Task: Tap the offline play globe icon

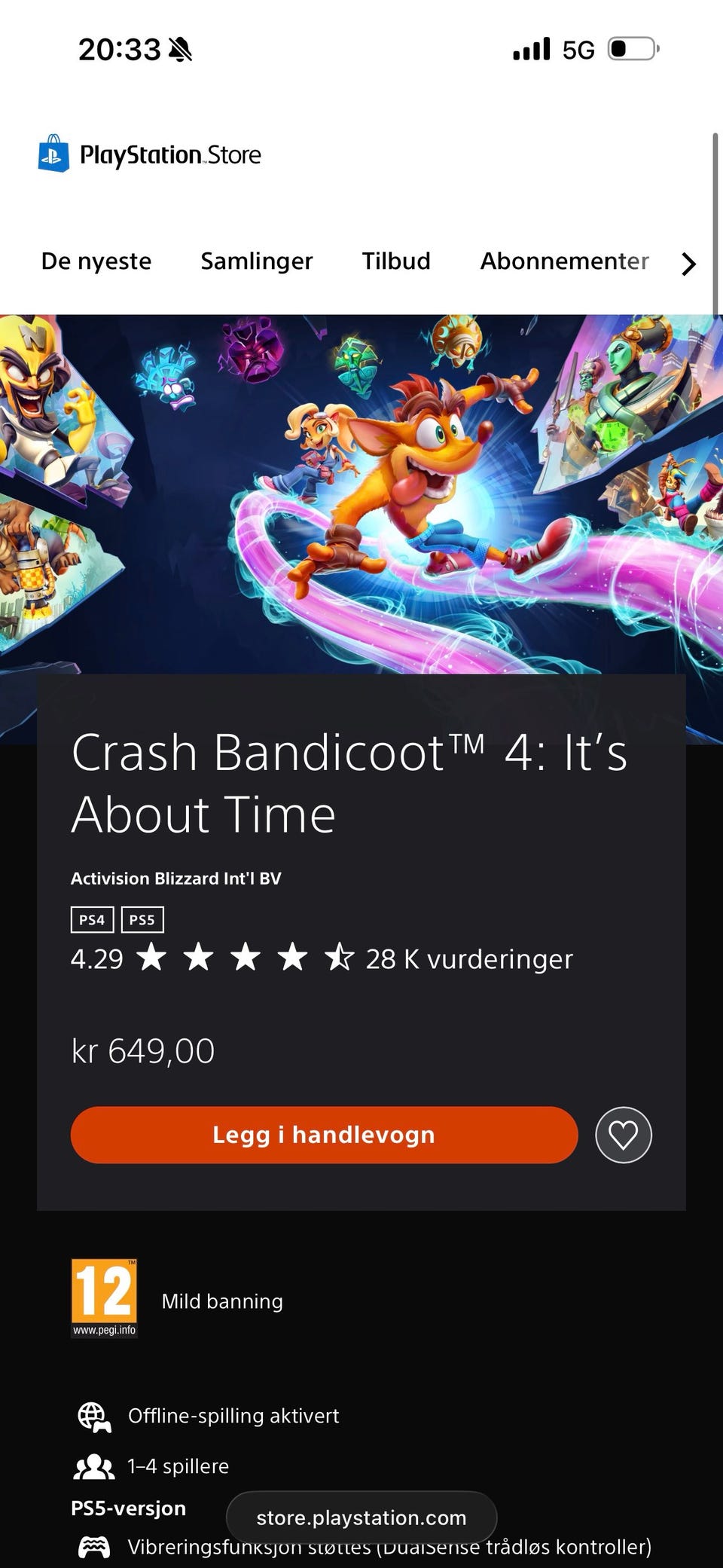Action: (94, 1417)
